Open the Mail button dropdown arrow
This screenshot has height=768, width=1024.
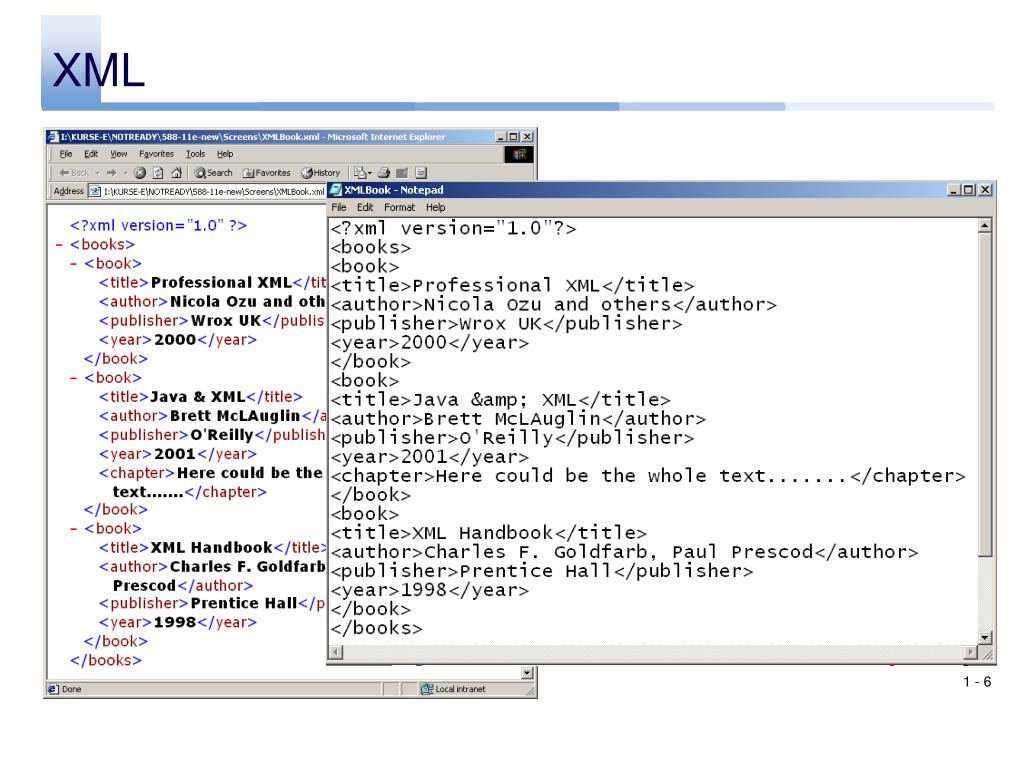[370, 173]
